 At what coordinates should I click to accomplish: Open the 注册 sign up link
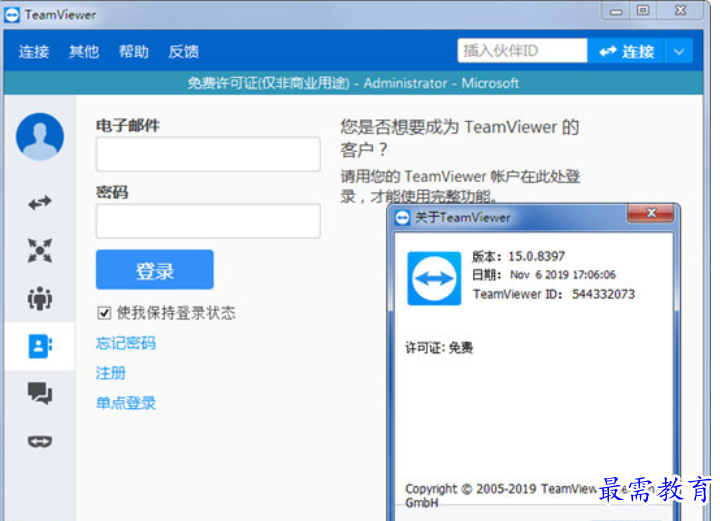point(111,373)
